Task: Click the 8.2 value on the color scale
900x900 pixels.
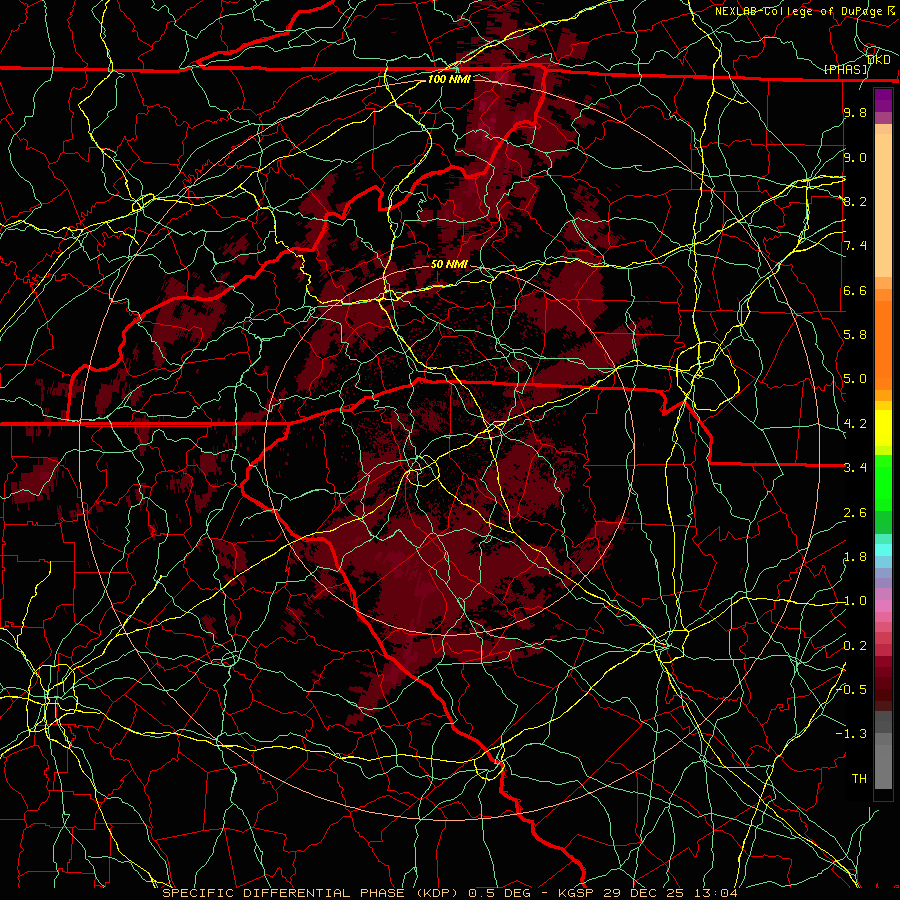Action: (855, 201)
